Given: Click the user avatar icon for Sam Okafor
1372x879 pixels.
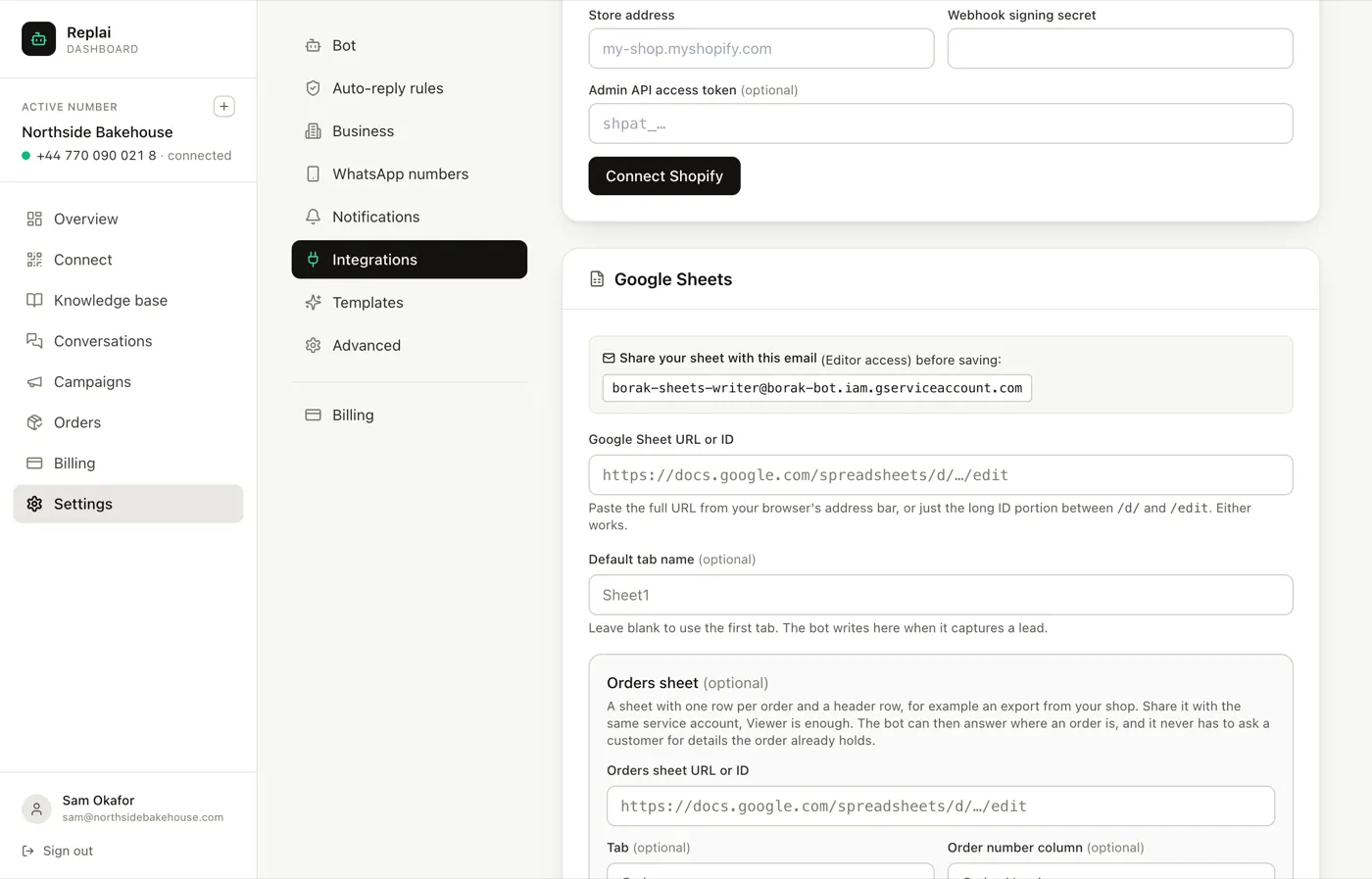Looking at the screenshot, I should (36, 808).
